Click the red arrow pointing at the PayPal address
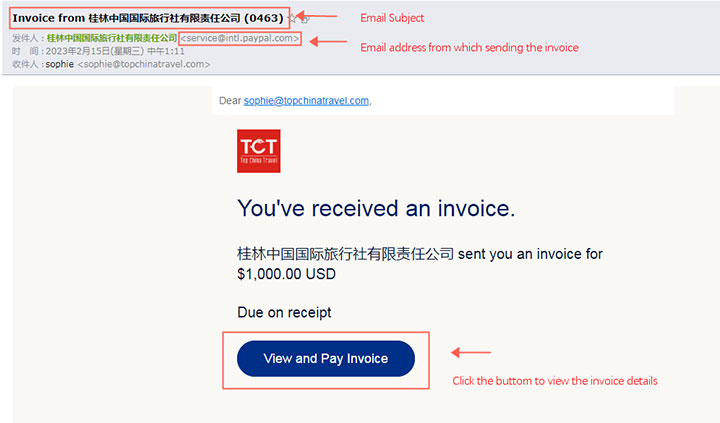The image size is (720, 423). tap(328, 42)
